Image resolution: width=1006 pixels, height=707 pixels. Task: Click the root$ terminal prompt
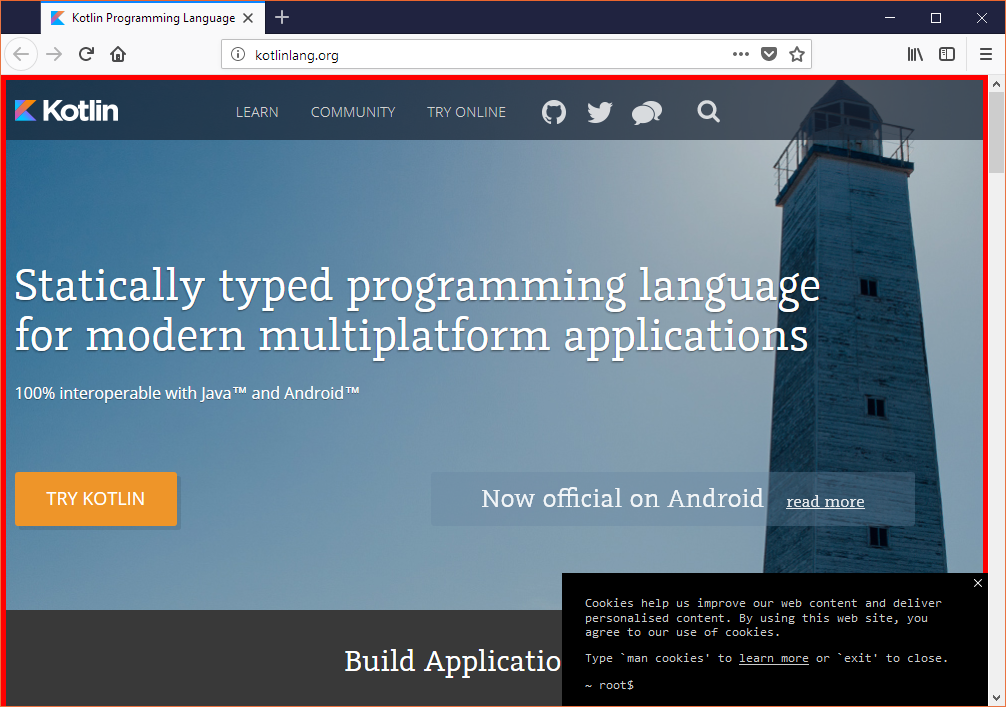point(610,685)
